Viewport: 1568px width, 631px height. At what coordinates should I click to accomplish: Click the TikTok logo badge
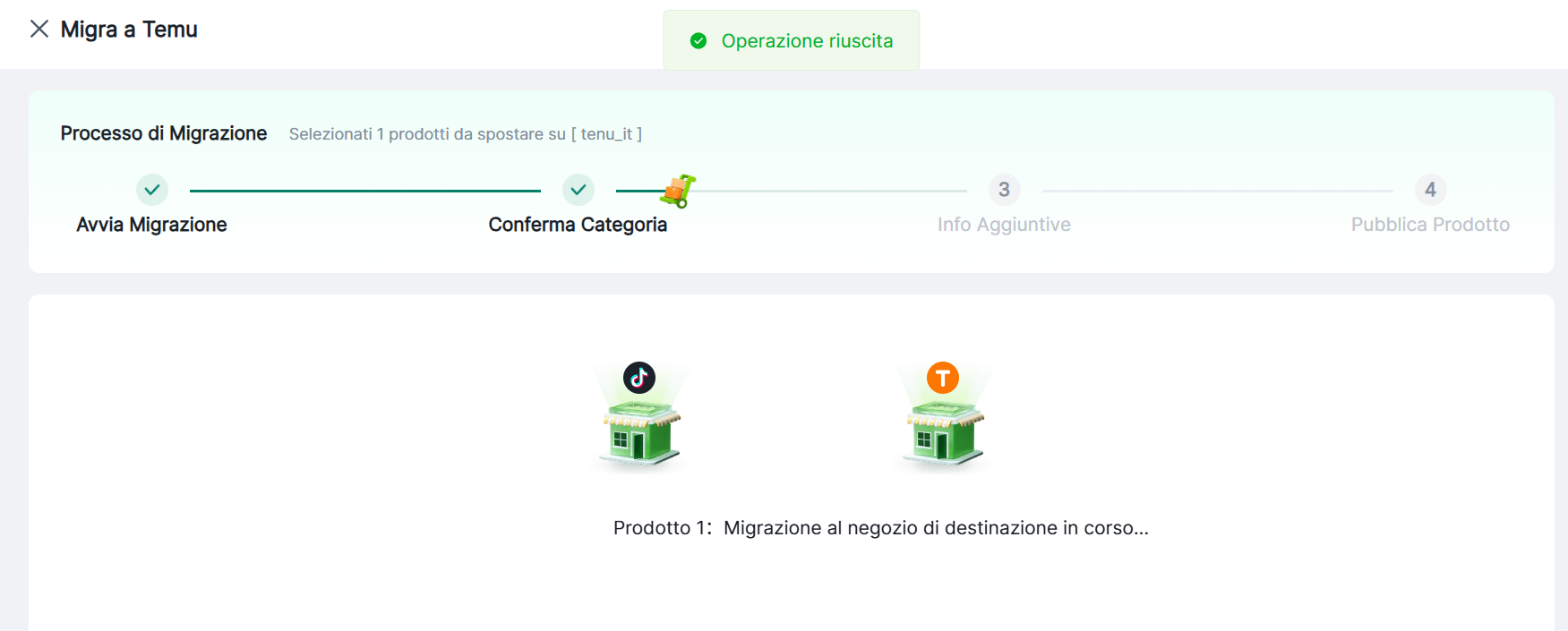point(639,378)
